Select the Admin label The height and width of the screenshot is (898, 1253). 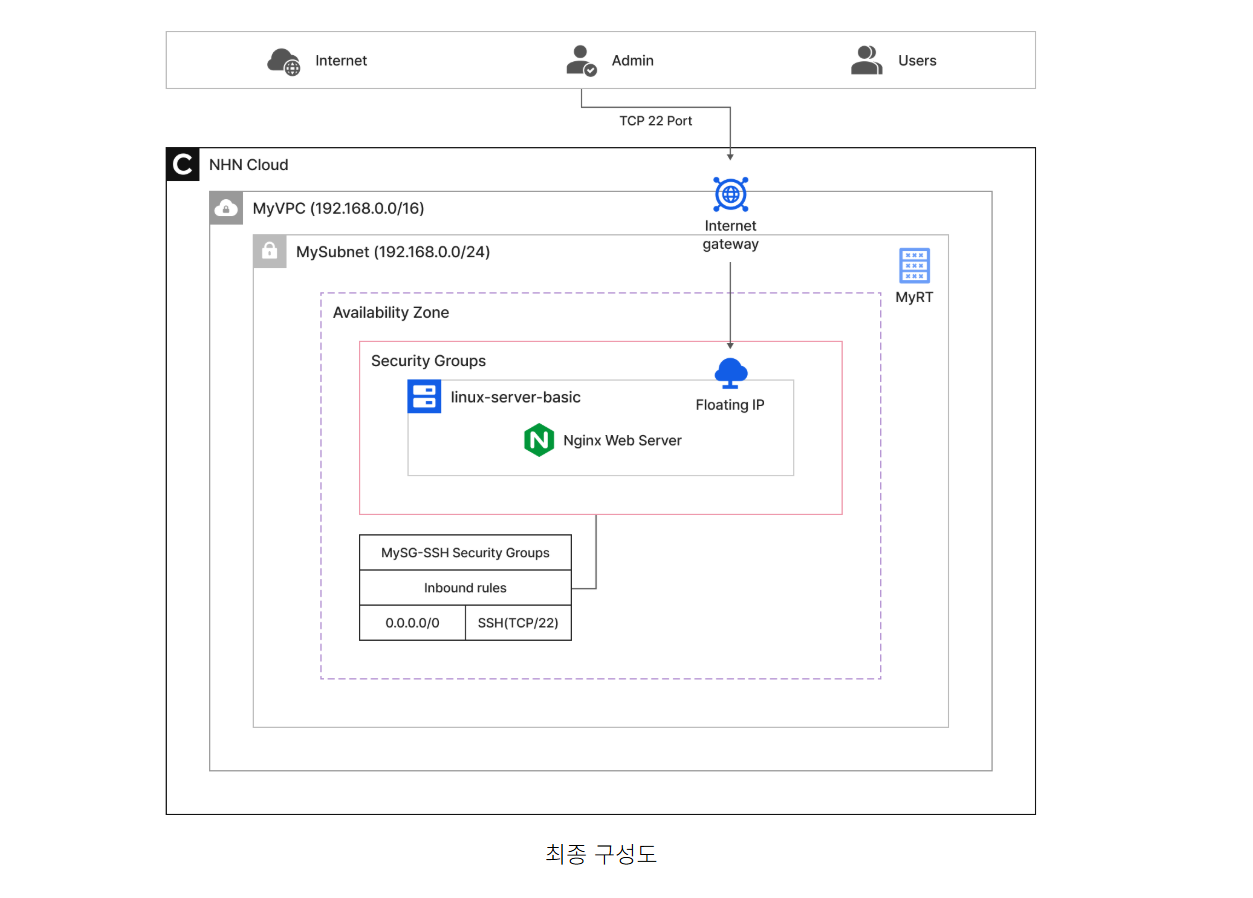click(633, 61)
